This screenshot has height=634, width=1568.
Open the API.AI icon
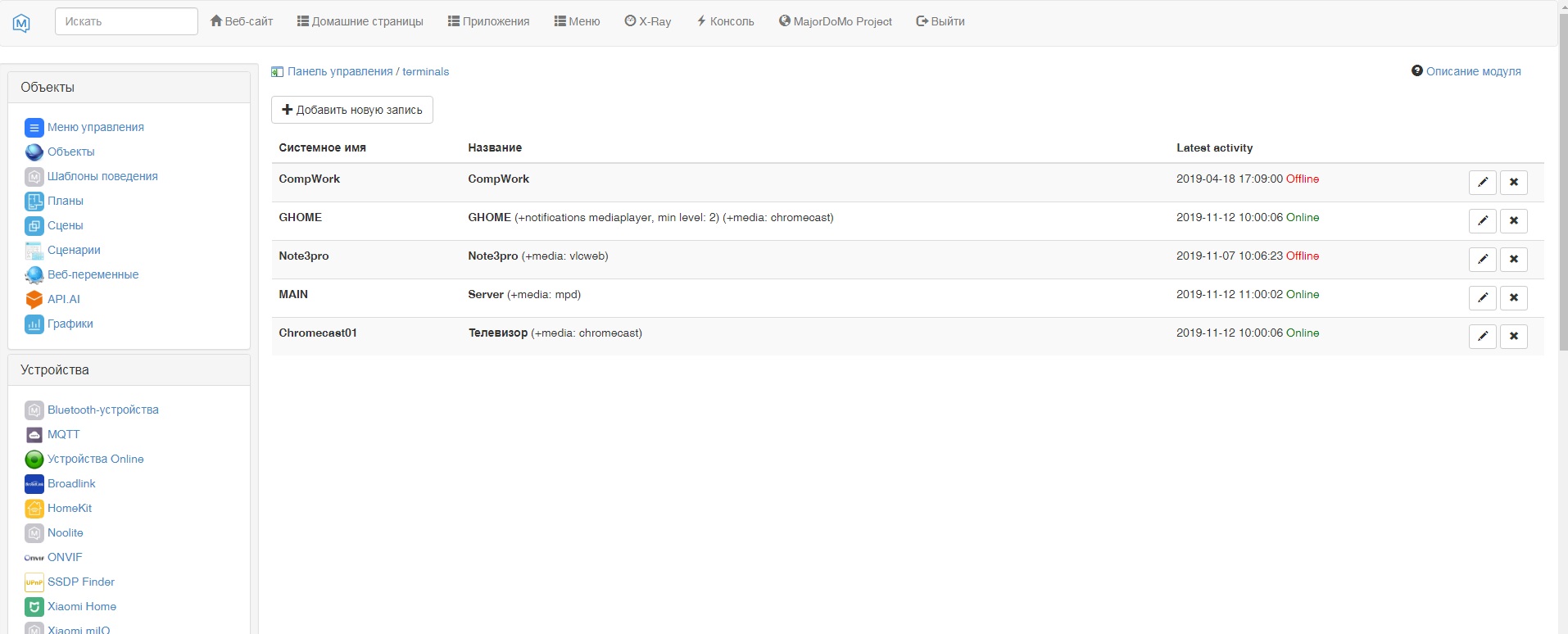tap(34, 299)
